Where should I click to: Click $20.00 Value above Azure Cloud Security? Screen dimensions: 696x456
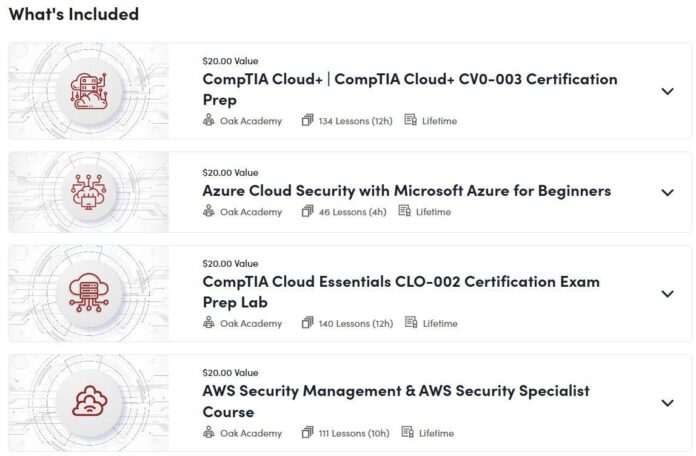pos(230,172)
